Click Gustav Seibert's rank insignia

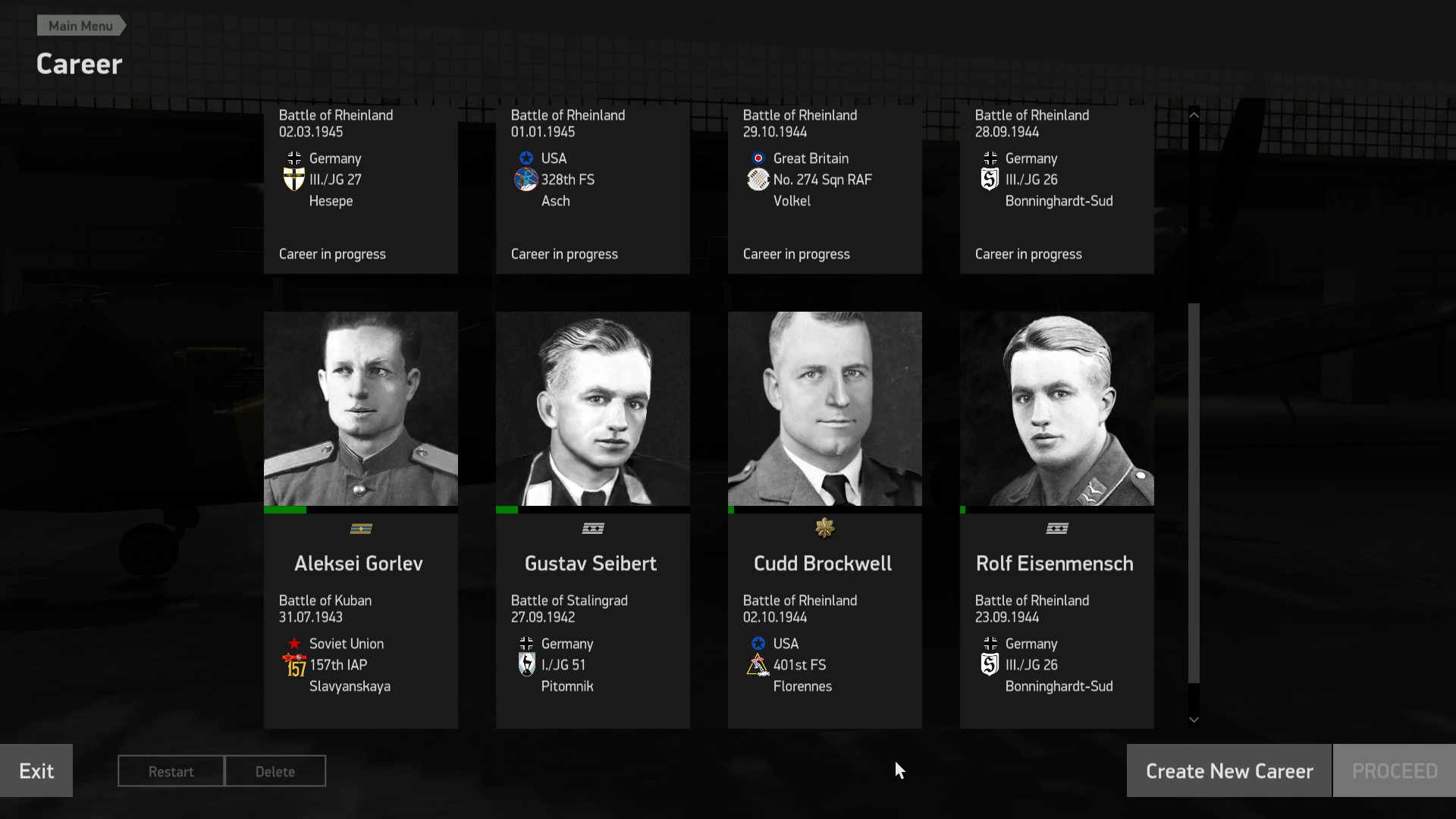click(x=593, y=529)
